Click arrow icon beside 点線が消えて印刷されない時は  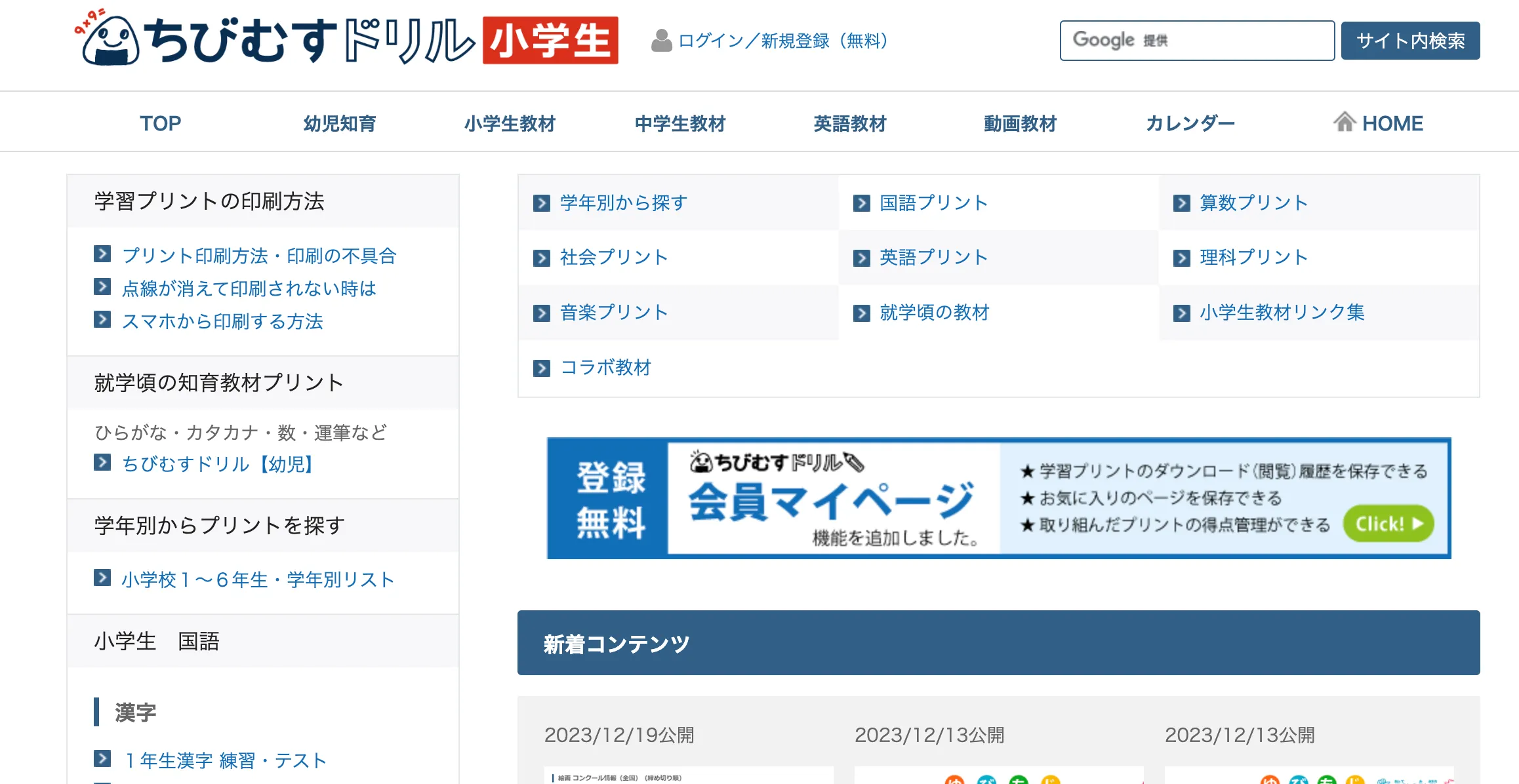[x=102, y=286]
